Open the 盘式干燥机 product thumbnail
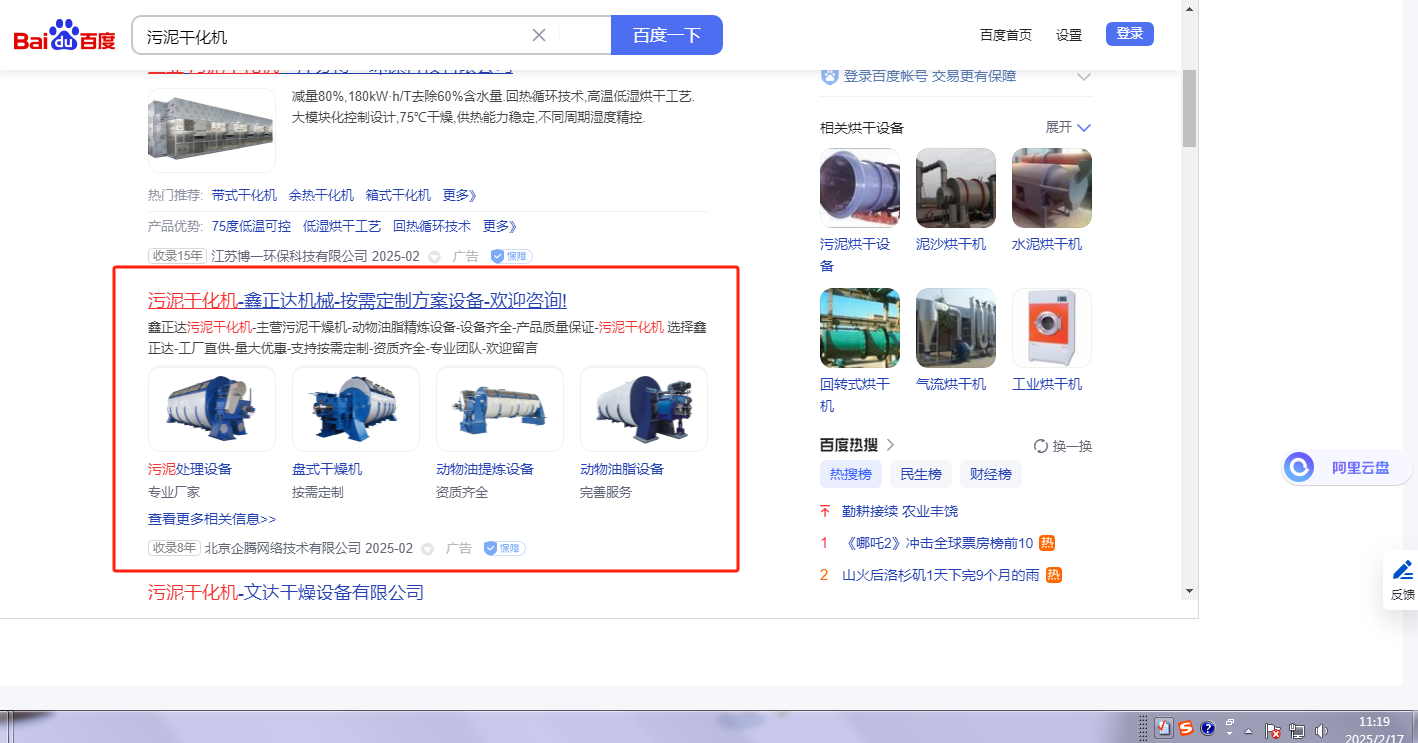Image resolution: width=1418 pixels, height=743 pixels. pos(356,409)
